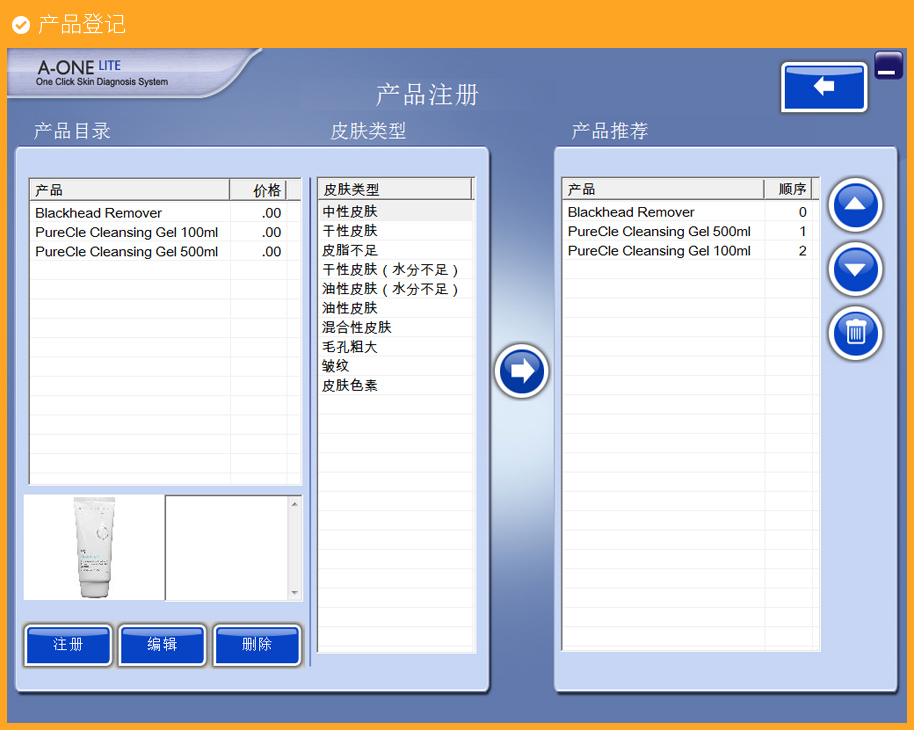Viewport: 914px width, 730px height.
Task: Minimize the window with dash icon
Action: pos(888,65)
